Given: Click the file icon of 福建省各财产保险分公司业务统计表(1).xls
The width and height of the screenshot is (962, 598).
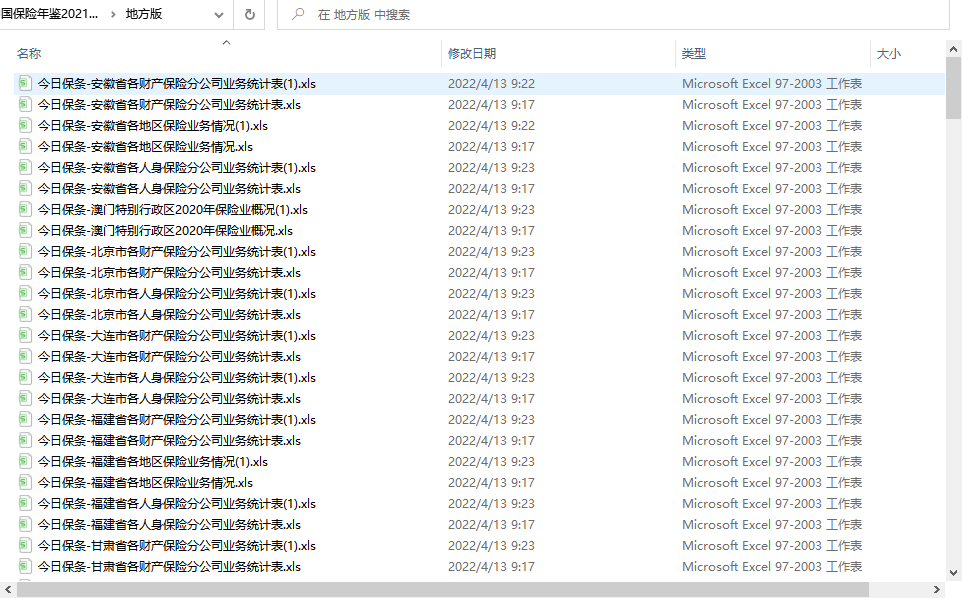Looking at the screenshot, I should click(x=25, y=420).
